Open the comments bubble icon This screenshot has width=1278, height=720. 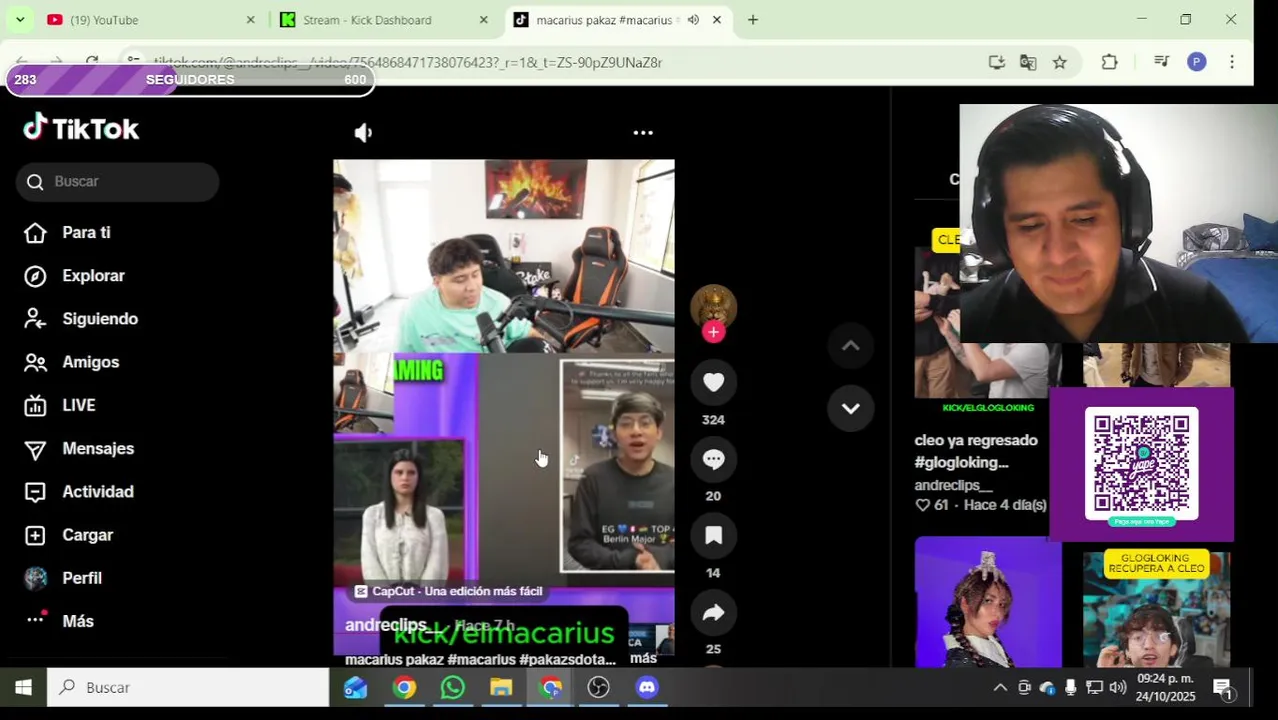(x=713, y=459)
